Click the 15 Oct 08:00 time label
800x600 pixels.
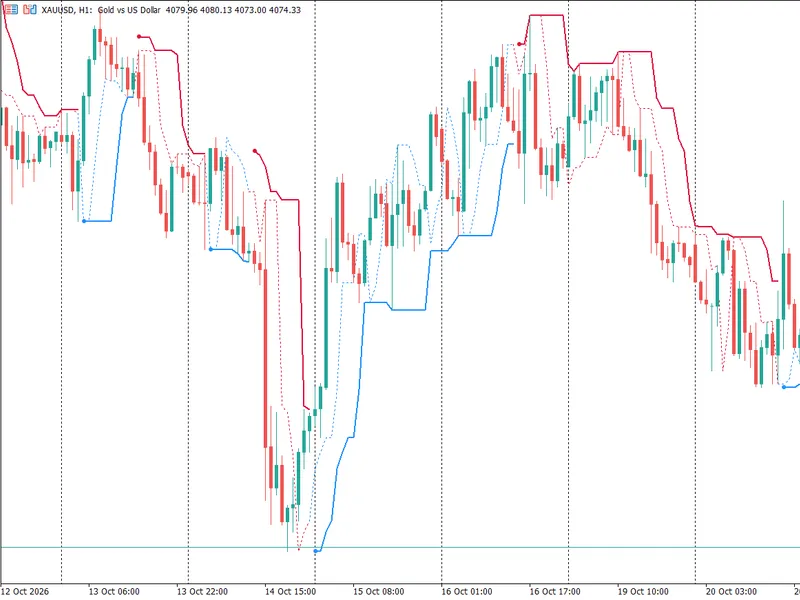[x=379, y=591]
